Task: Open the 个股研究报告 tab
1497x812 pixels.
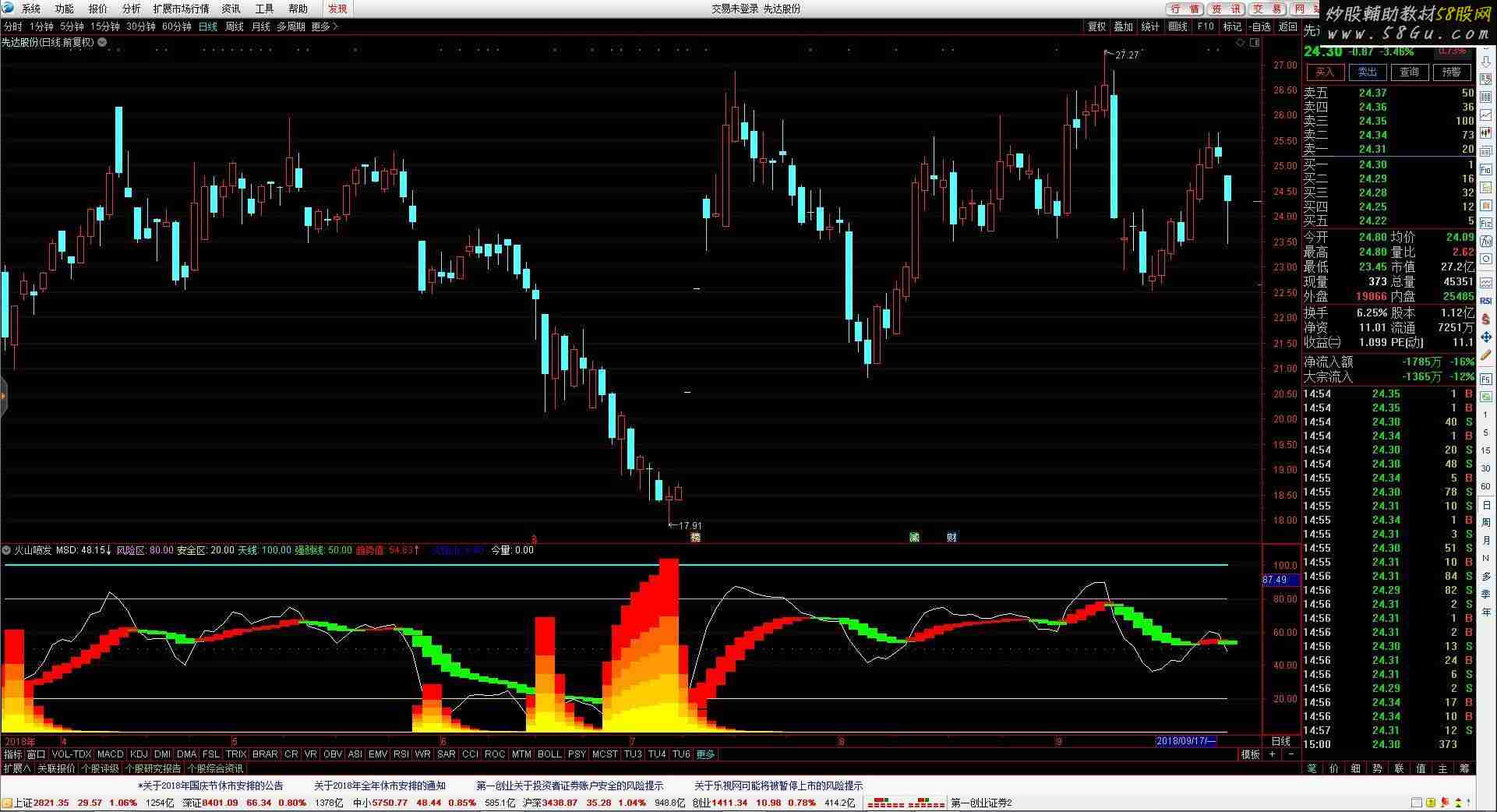Action: coord(153,768)
